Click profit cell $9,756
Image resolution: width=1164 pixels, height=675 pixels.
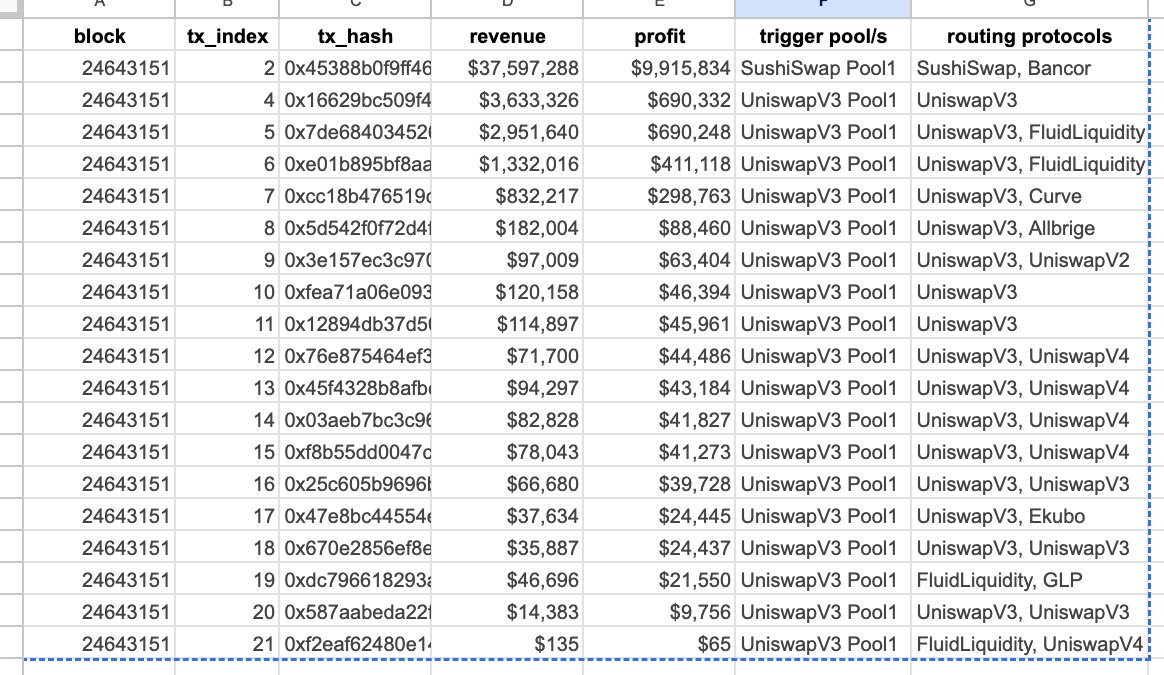pyautogui.click(x=659, y=611)
